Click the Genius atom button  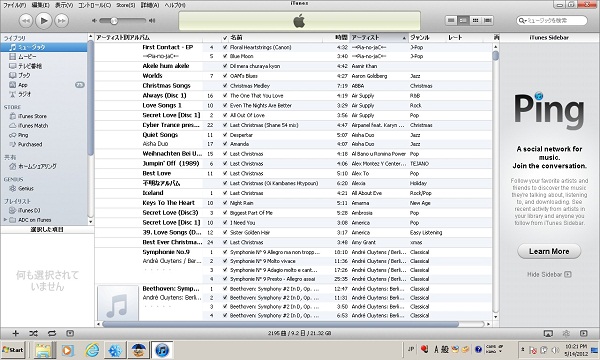point(566,334)
